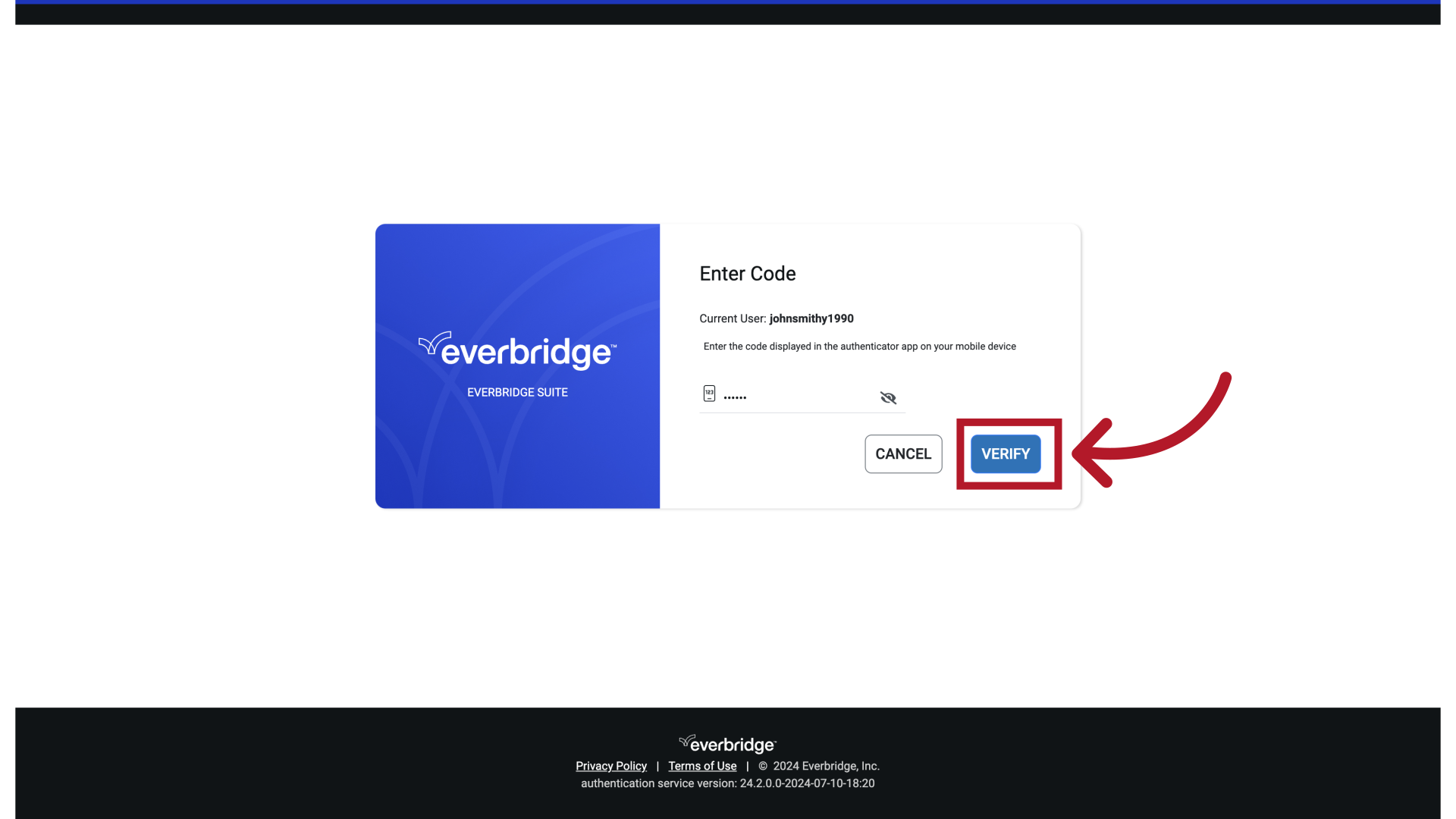Click the authentication instructions text
The height and width of the screenshot is (819, 1456).
click(x=860, y=347)
